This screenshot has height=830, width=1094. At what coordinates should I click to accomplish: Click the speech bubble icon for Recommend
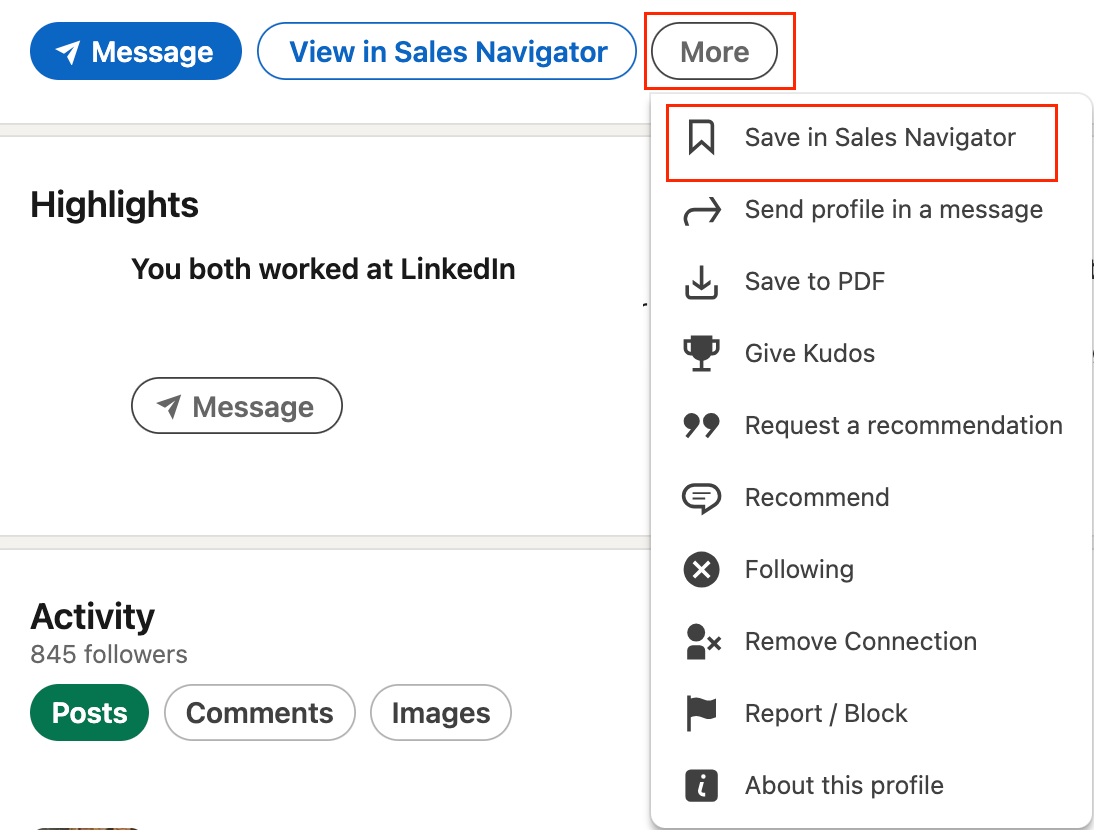701,498
